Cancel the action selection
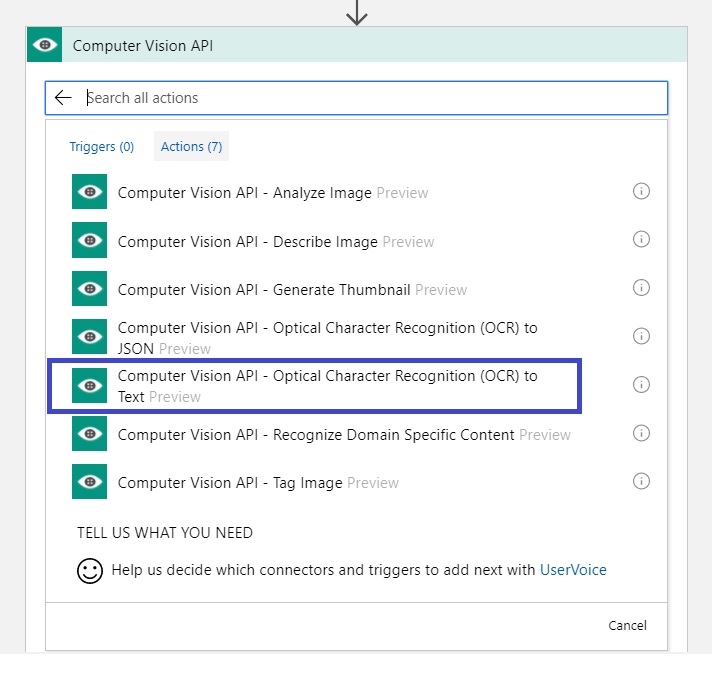Image resolution: width=712 pixels, height=674 pixels. 627,625
